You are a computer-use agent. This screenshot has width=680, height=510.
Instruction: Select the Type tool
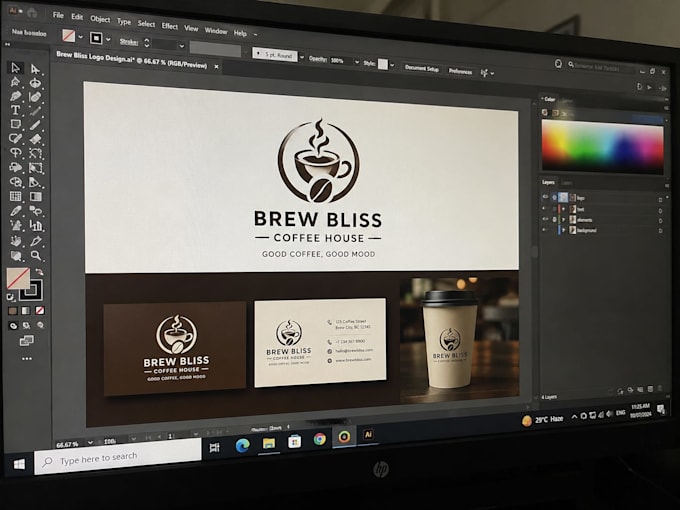tap(15, 110)
